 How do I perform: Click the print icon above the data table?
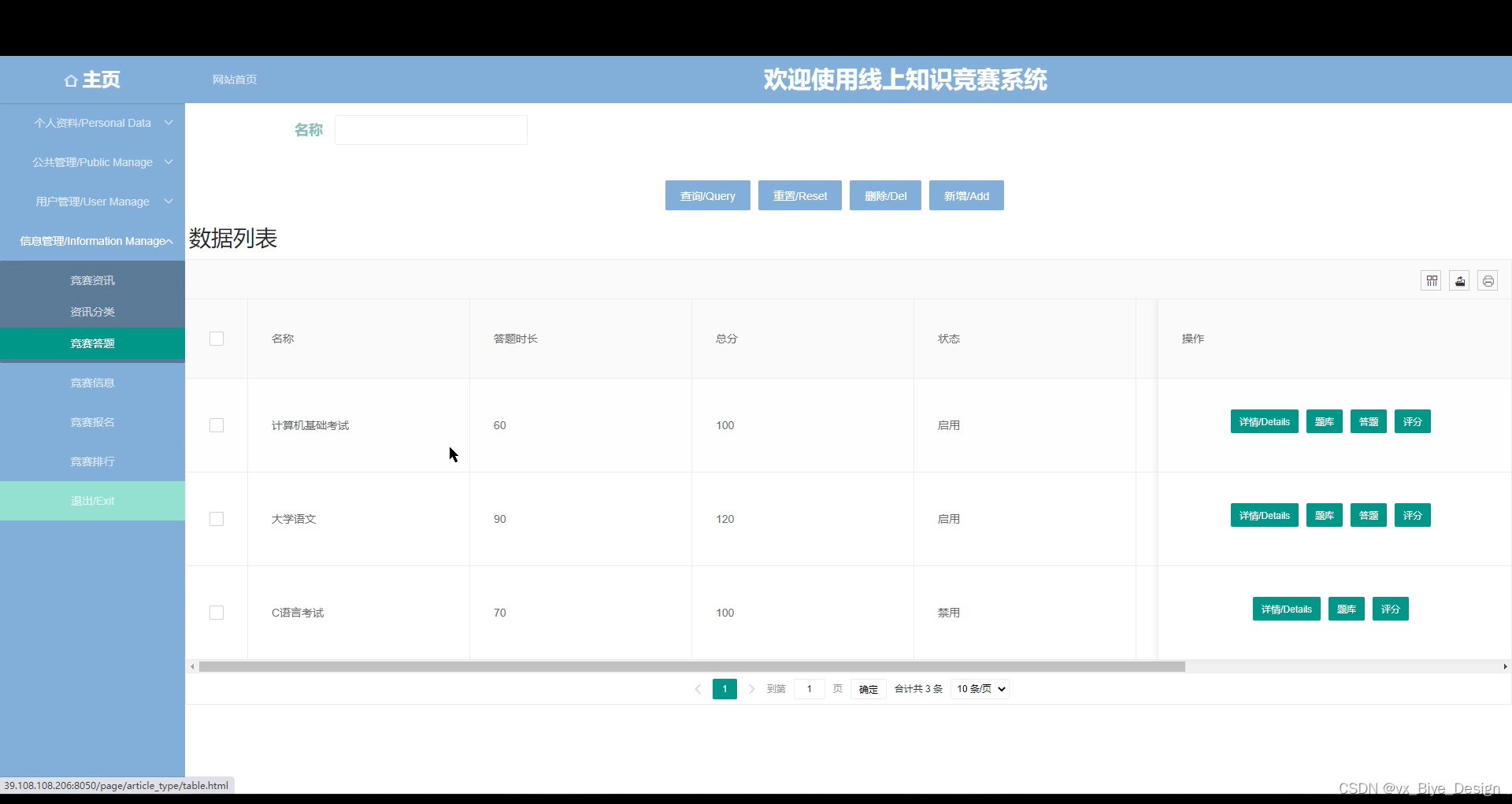click(x=1488, y=280)
